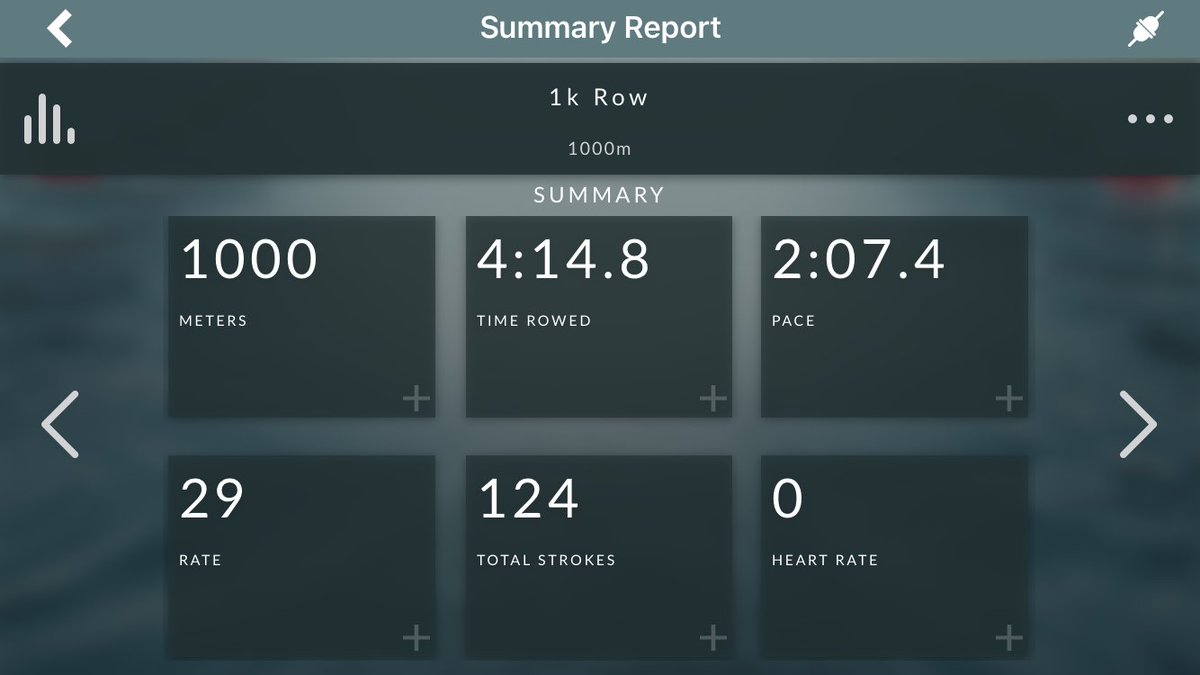Screen dimensions: 1200x675
Task: Expand the Heart Rate tile plus icon
Action: tap(1009, 638)
